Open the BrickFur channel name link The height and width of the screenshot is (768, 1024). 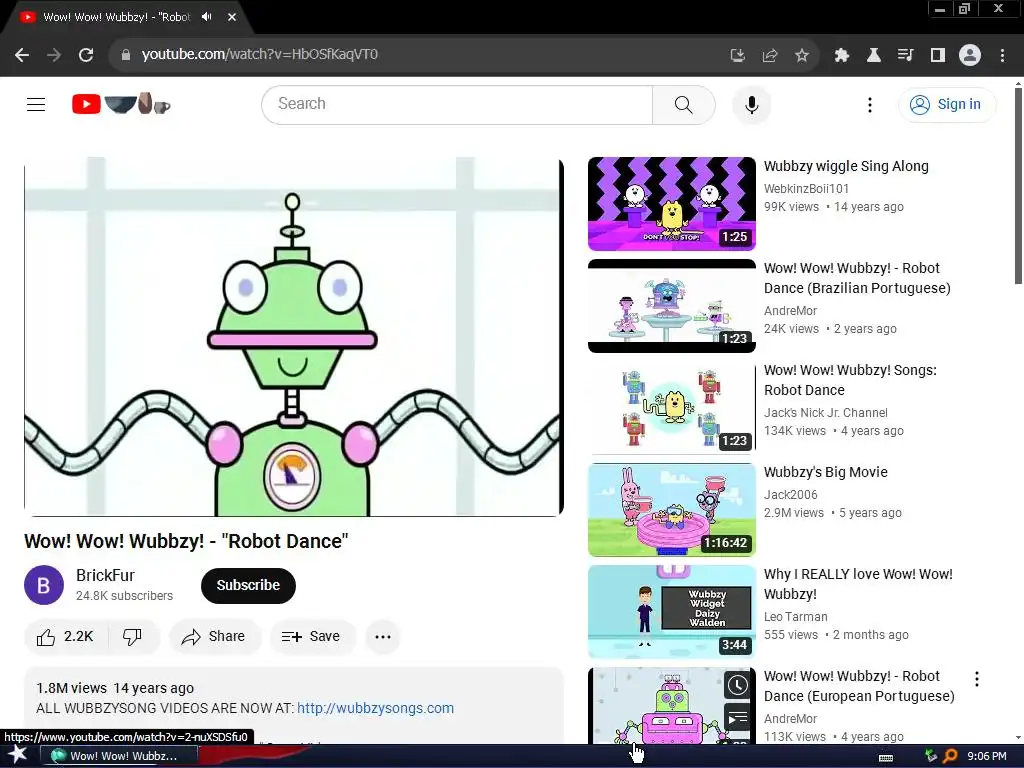coord(105,575)
